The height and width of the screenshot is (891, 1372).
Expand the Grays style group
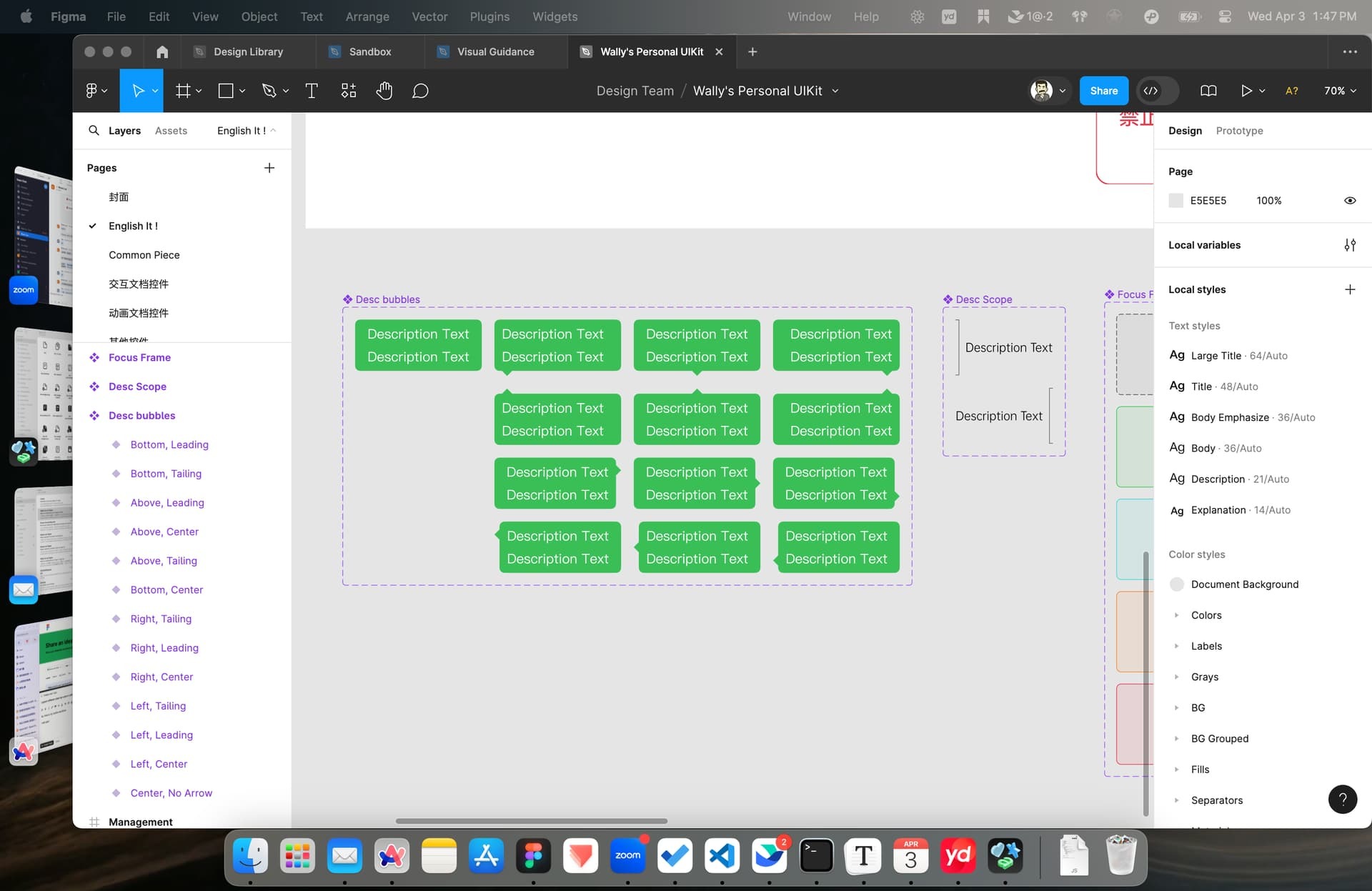1177,676
